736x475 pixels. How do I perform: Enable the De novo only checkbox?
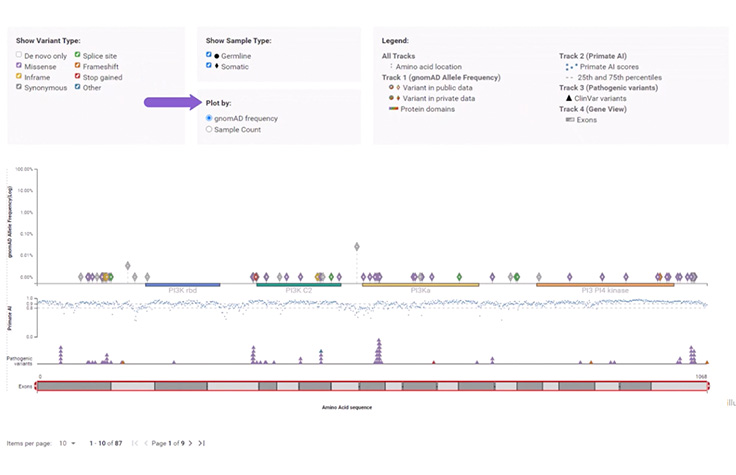pos(19,54)
